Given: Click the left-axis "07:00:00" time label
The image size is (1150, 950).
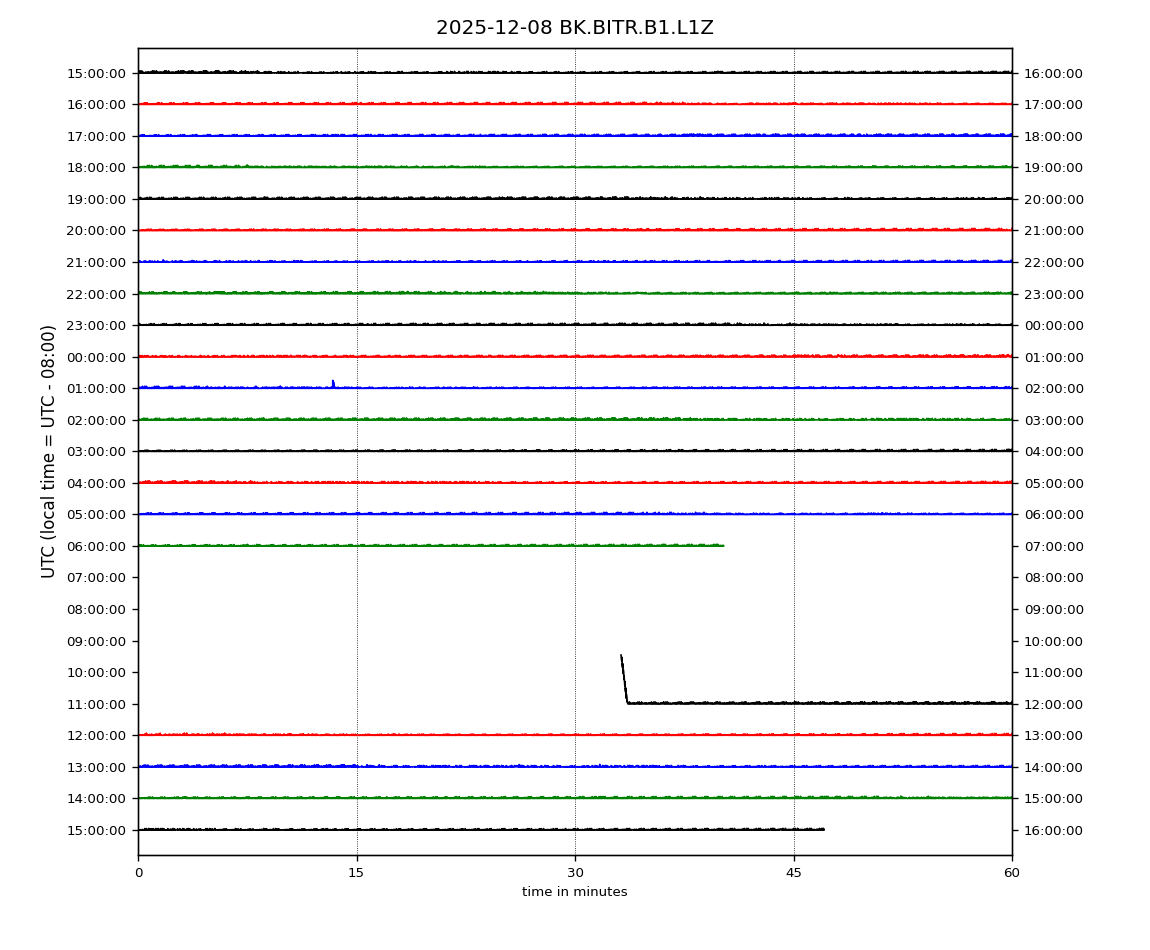Looking at the screenshot, I should coord(96,578).
